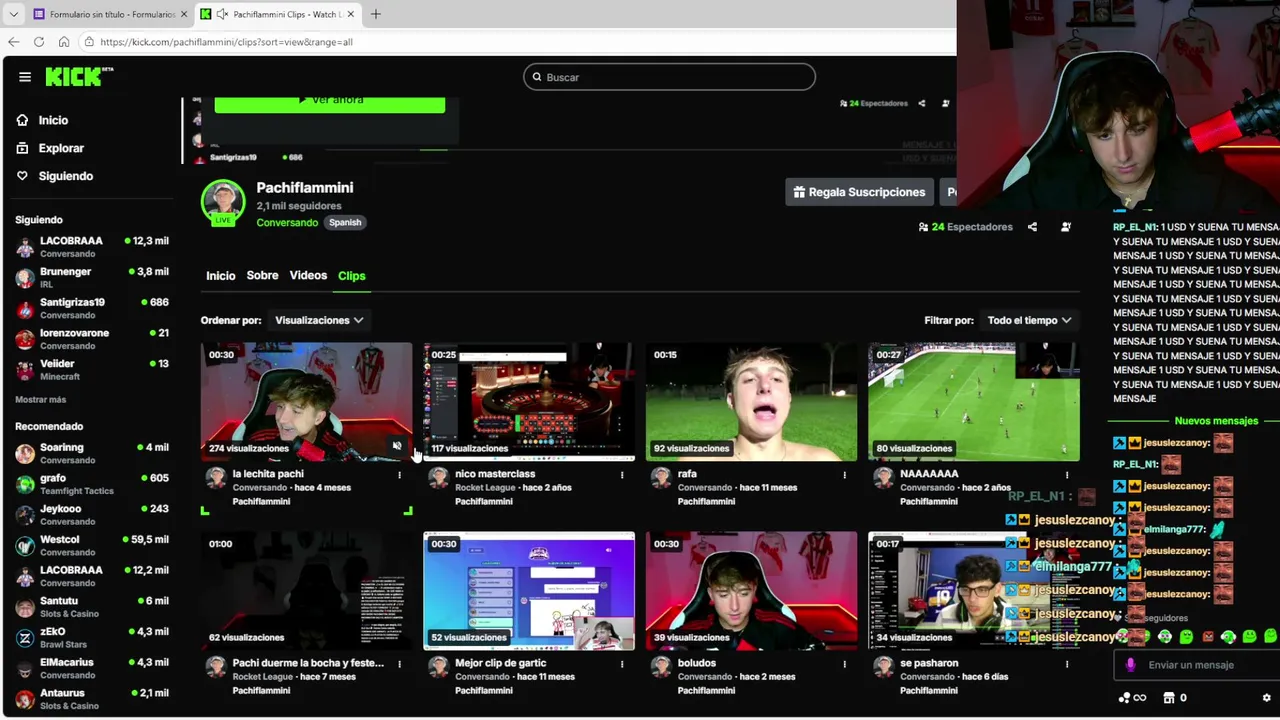Open options menu for 'nico masterclass' clip
Viewport: 1280px width, 720px height.
[x=622, y=475]
